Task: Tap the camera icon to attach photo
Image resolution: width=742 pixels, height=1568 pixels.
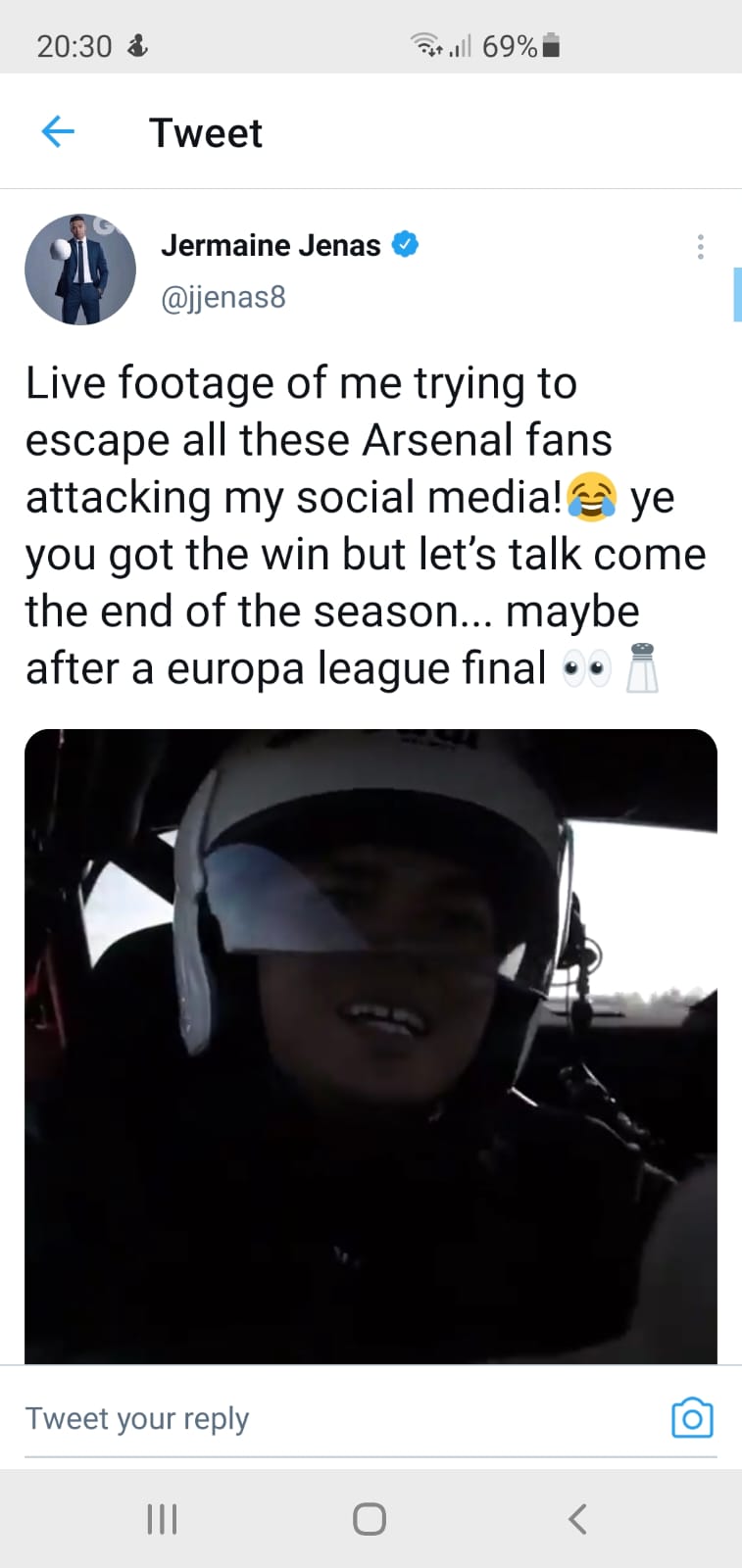Action: click(x=692, y=1417)
